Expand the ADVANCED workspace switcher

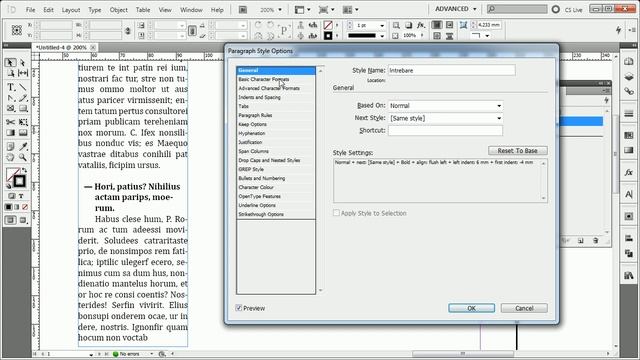[x=456, y=9]
